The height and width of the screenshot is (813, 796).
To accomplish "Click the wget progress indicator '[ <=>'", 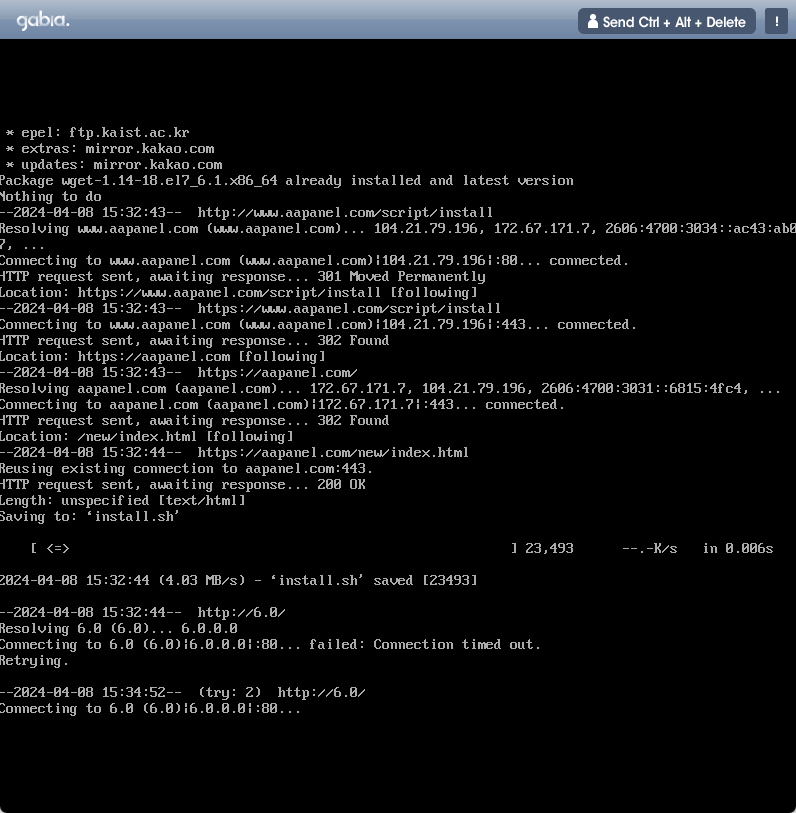I will pyautogui.click(x=50, y=549).
